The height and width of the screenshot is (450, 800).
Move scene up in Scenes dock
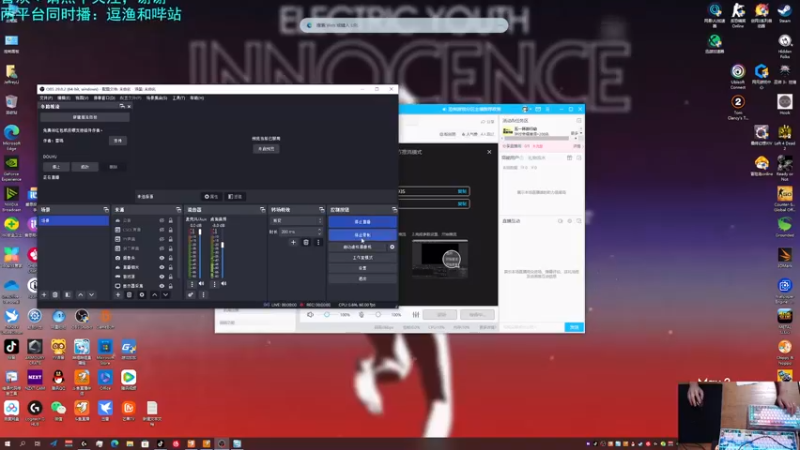coord(80,294)
